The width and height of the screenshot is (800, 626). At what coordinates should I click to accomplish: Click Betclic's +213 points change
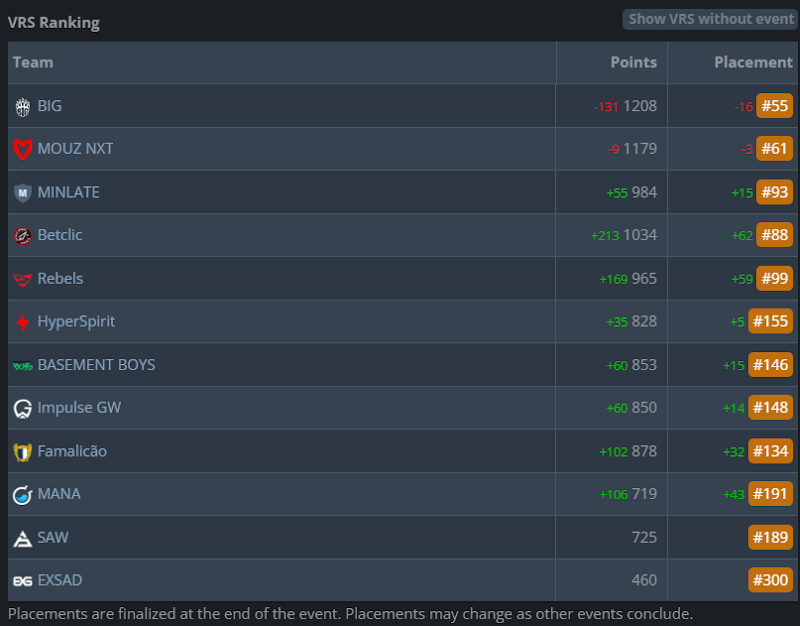(x=605, y=236)
